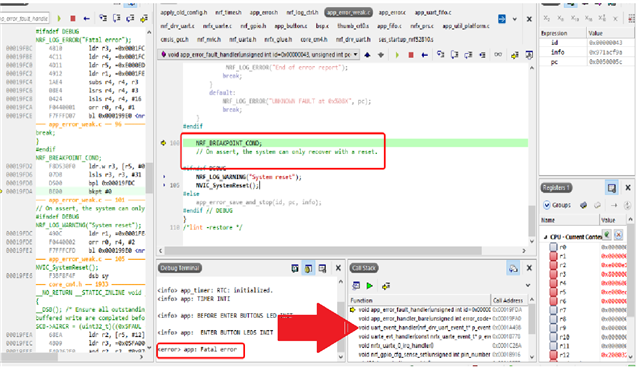Open Groups dropdown in Registers panel

[x=557, y=205]
